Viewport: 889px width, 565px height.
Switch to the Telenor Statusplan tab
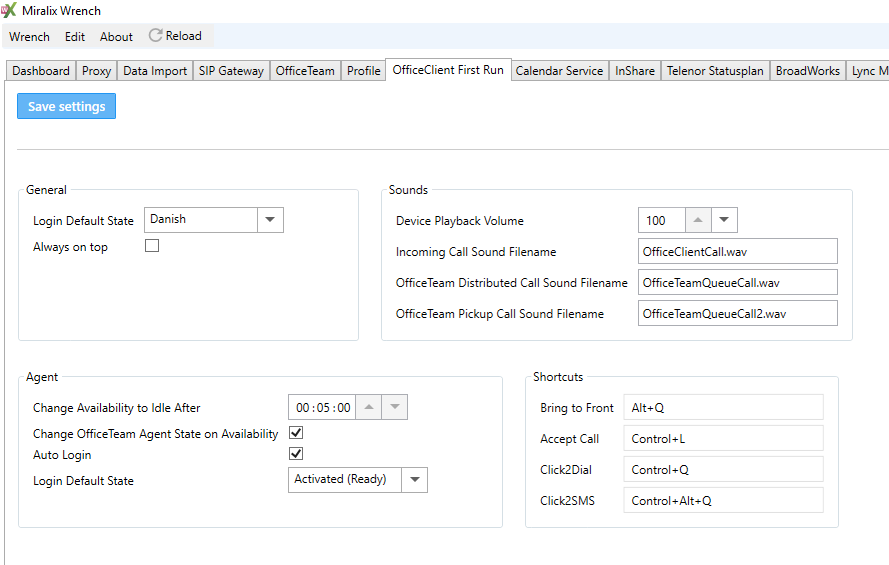click(715, 71)
